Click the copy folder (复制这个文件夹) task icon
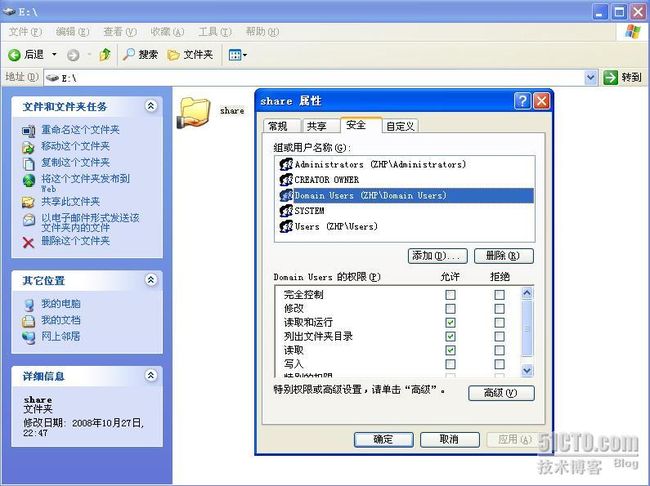Screen dimensions: 650x486 pos(28,163)
